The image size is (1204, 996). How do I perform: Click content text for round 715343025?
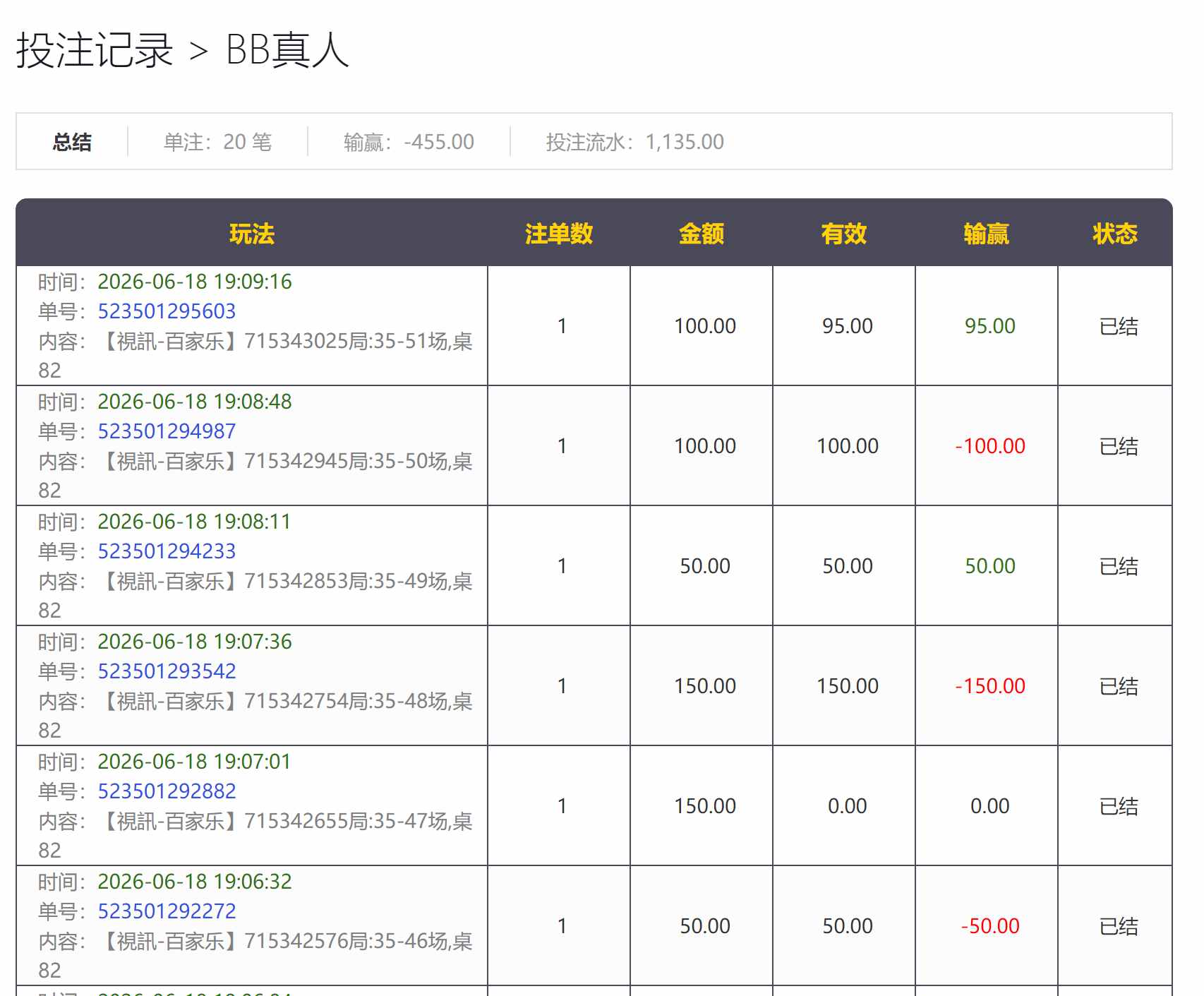255,356
